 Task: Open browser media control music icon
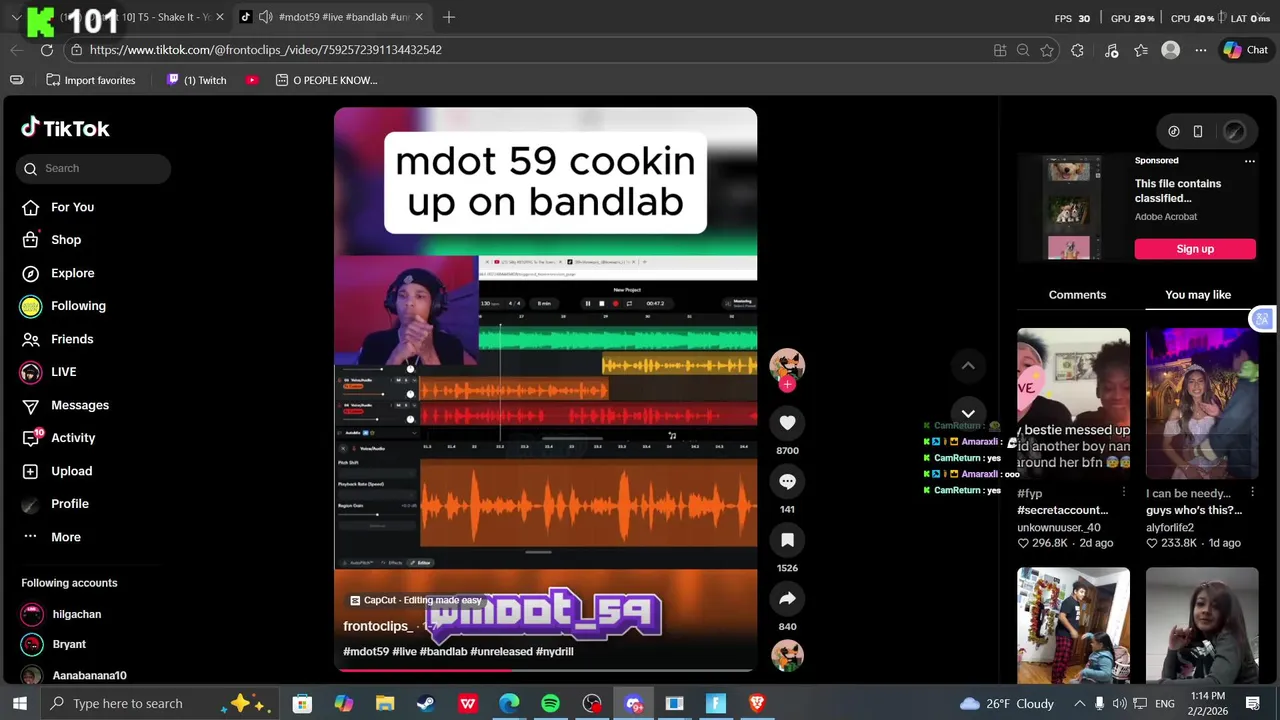click(x=1112, y=50)
